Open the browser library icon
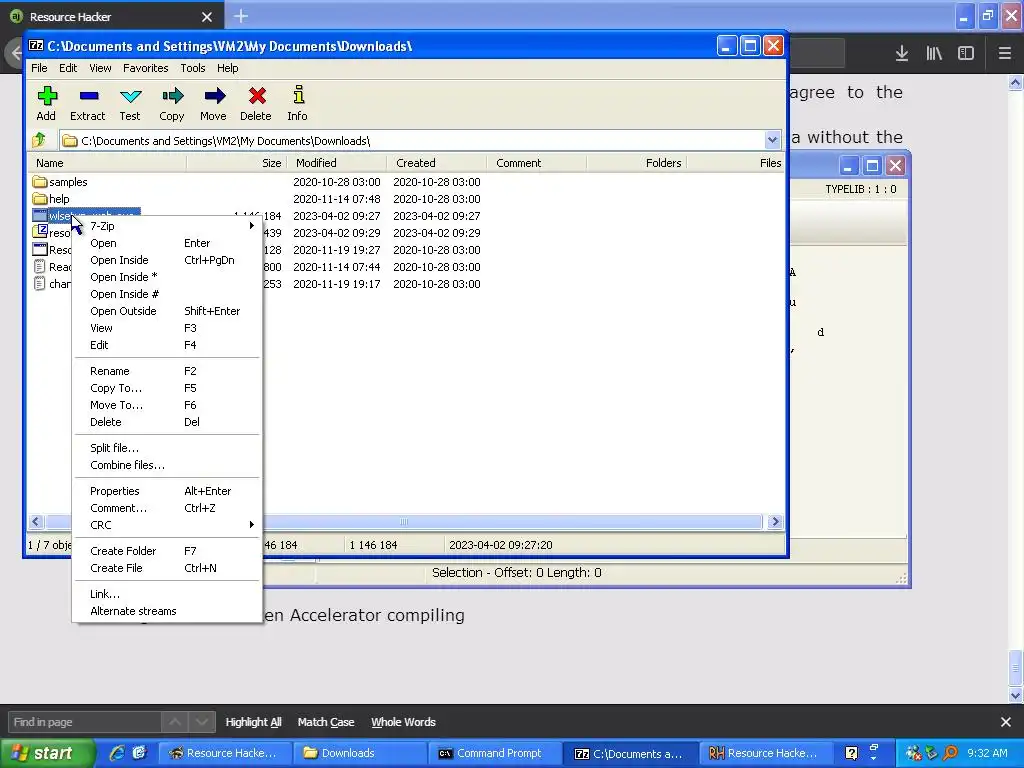Viewport: 1024px width, 768px height. (934, 54)
